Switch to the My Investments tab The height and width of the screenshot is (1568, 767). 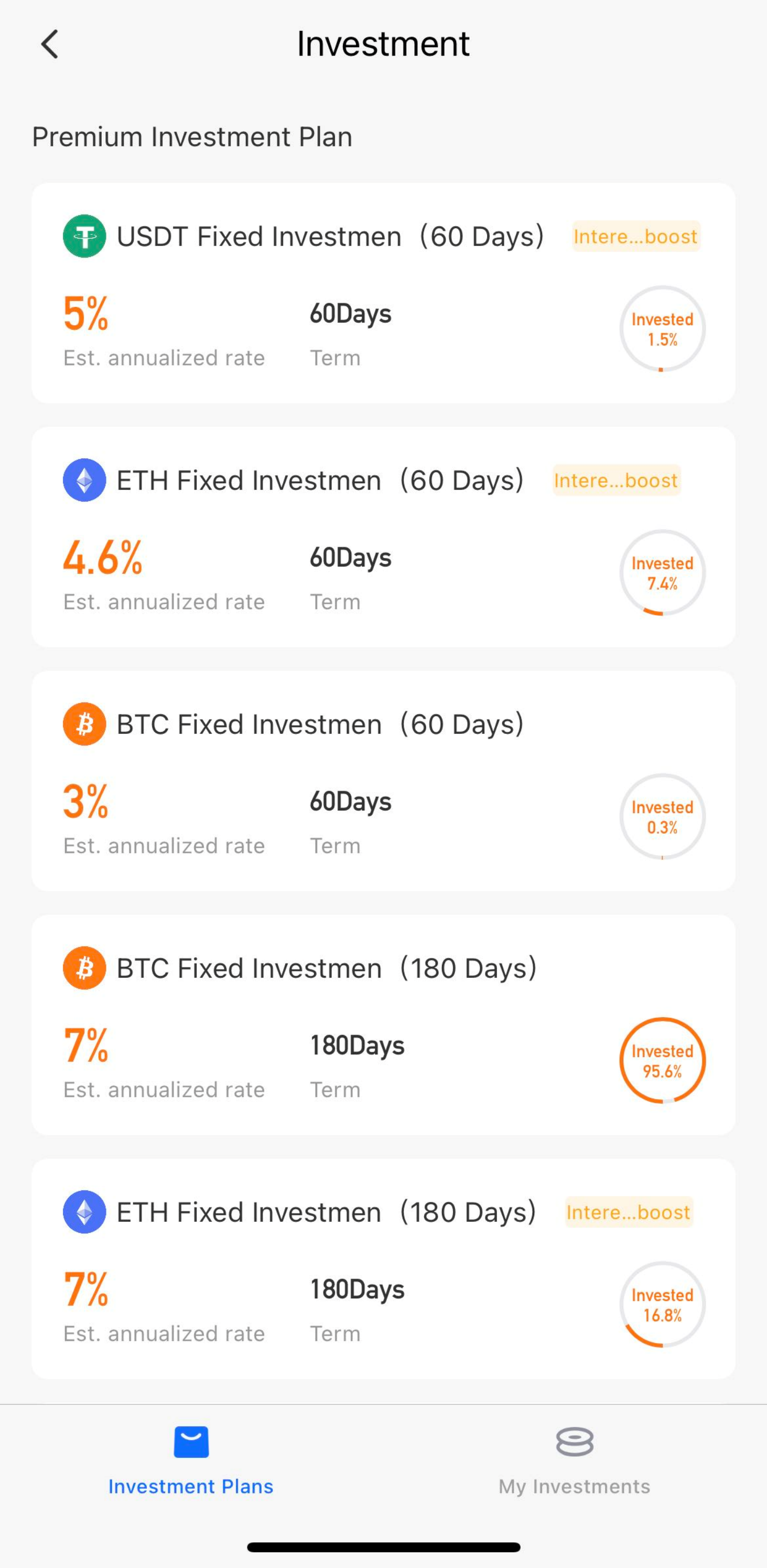574,1486
